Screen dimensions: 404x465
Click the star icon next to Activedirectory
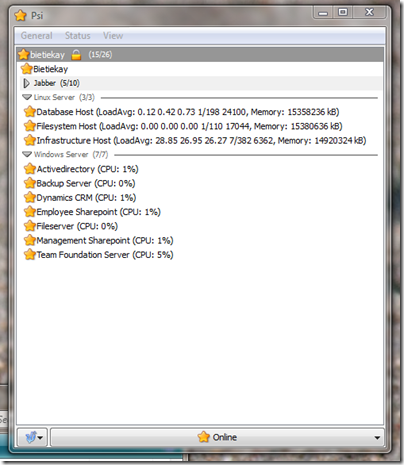pos(30,169)
